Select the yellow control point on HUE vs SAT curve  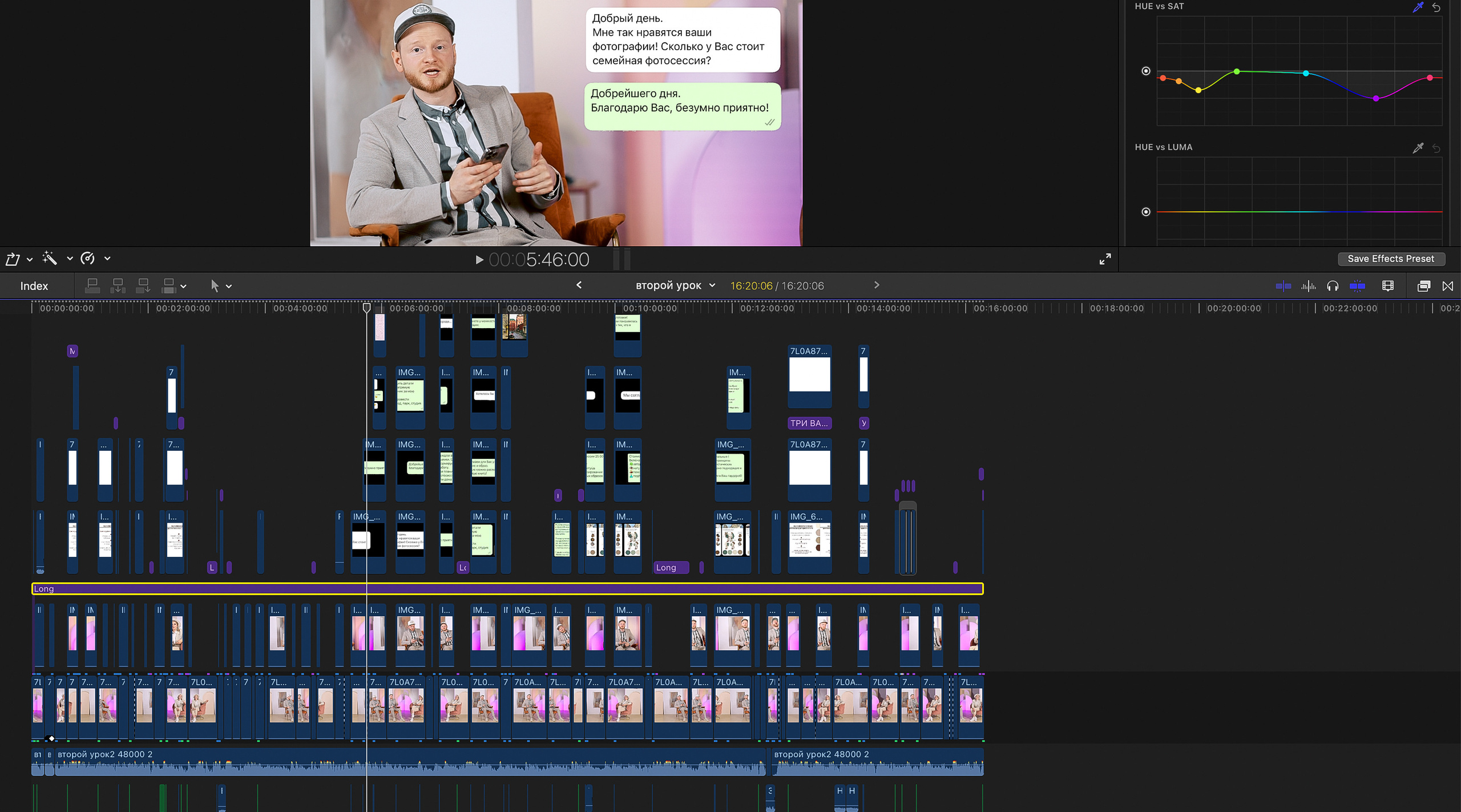point(1198,90)
